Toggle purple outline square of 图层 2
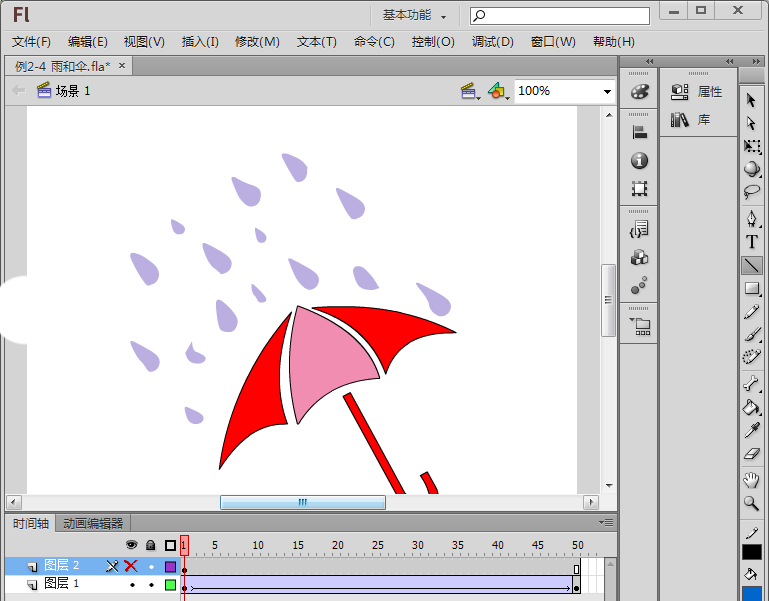This screenshot has height=601, width=769. point(170,567)
